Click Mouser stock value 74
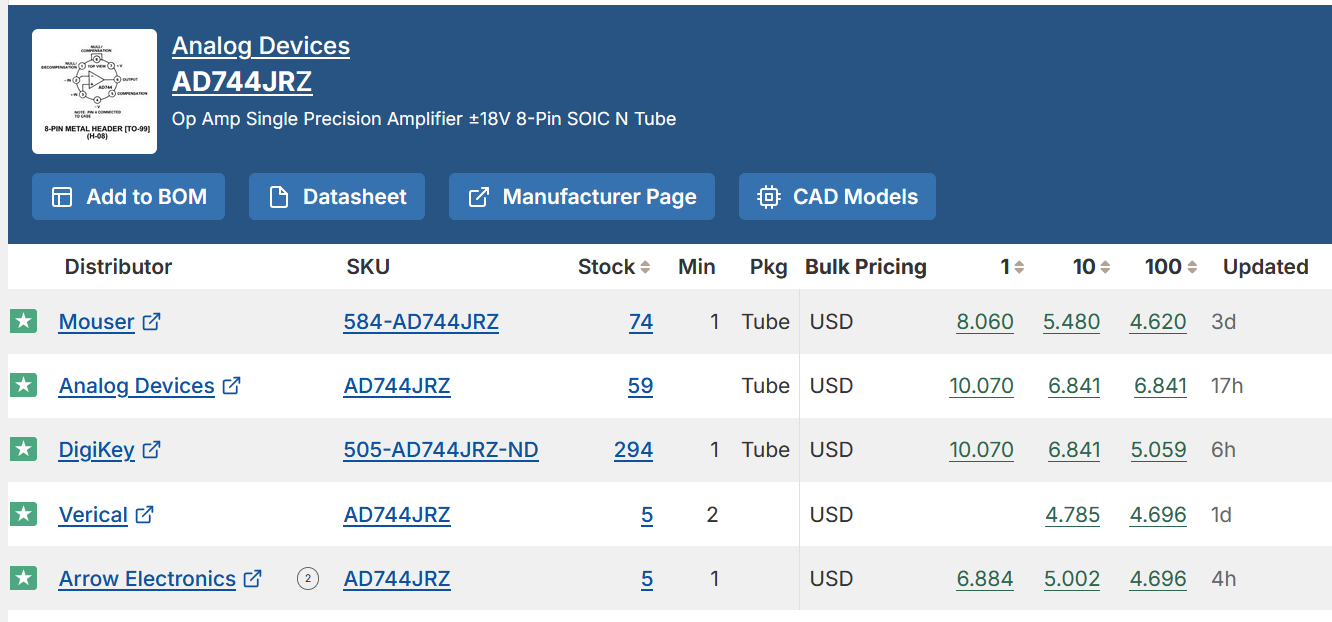The height and width of the screenshot is (622, 1332). pyautogui.click(x=641, y=322)
